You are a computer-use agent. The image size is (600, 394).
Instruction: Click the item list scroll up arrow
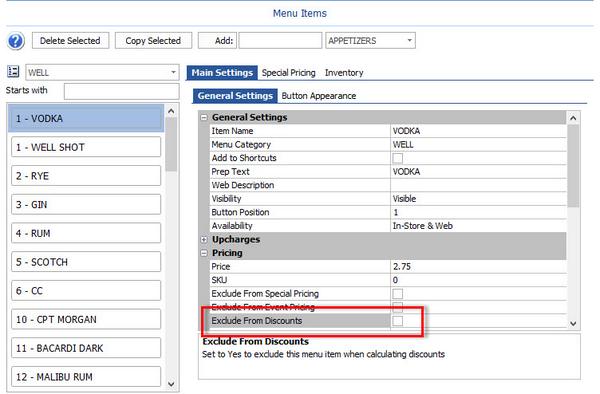pos(171,111)
